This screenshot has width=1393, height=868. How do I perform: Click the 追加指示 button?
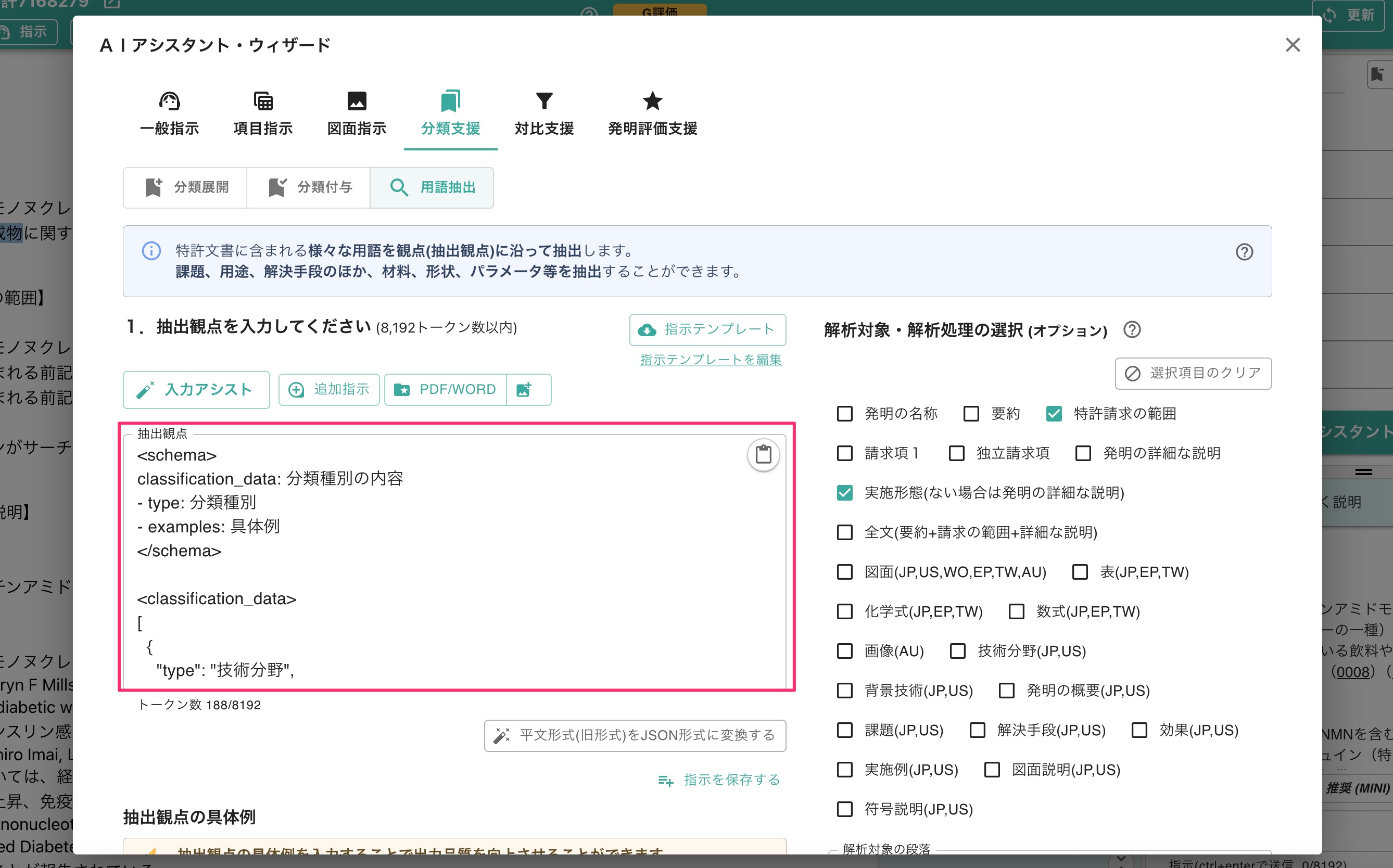(x=329, y=390)
